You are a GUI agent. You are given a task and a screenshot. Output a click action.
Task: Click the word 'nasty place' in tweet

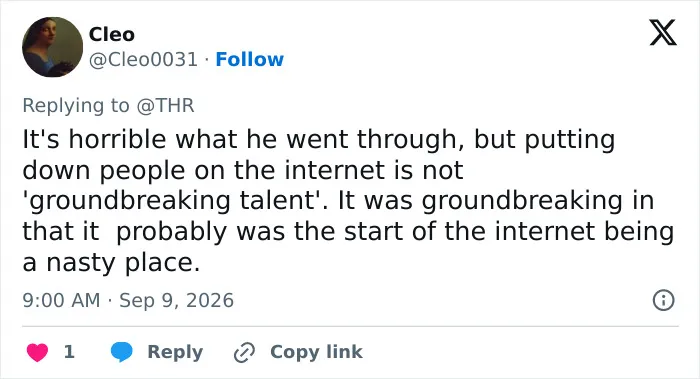[x=123, y=262]
